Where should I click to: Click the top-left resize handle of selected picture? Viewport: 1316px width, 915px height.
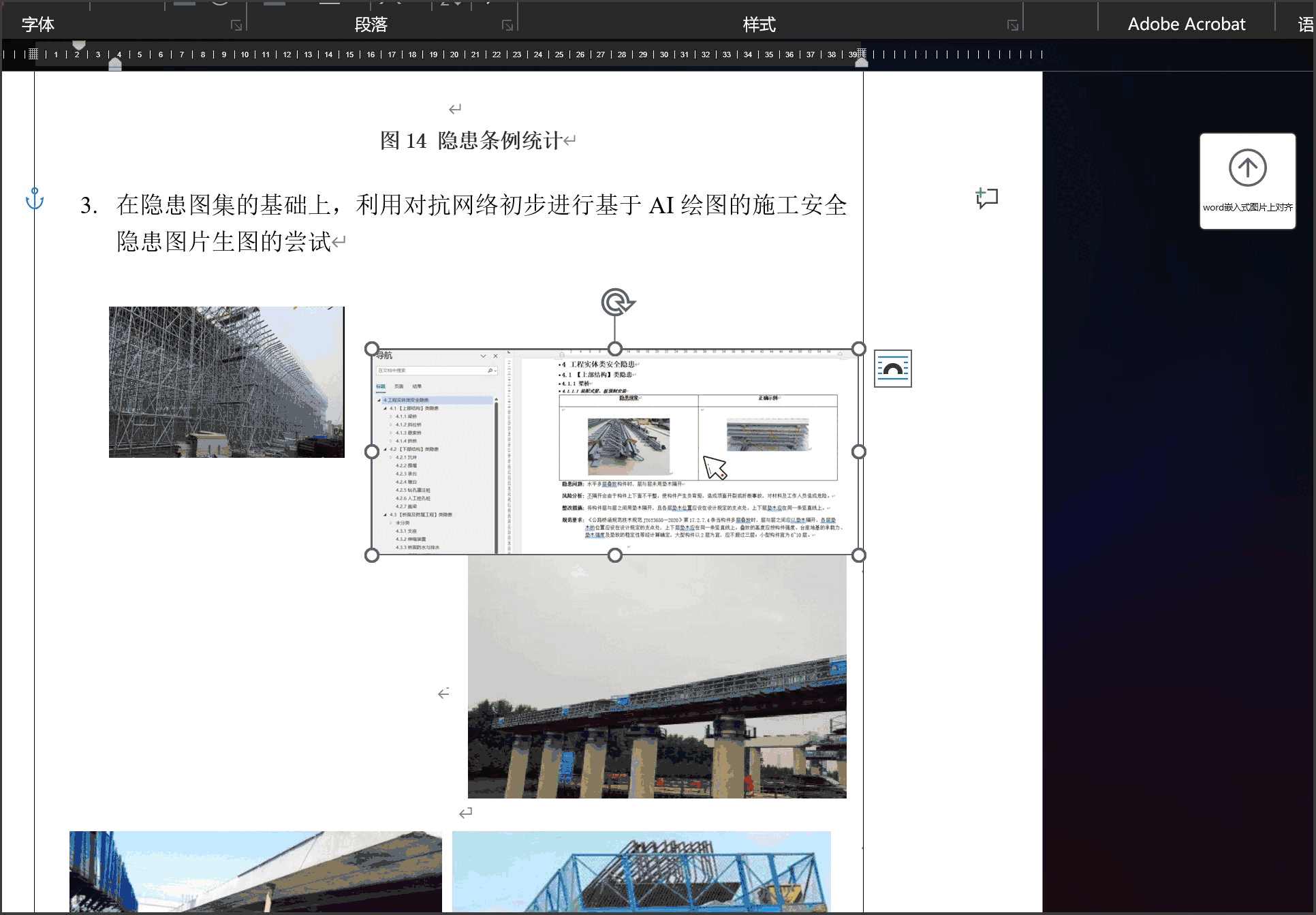click(372, 349)
